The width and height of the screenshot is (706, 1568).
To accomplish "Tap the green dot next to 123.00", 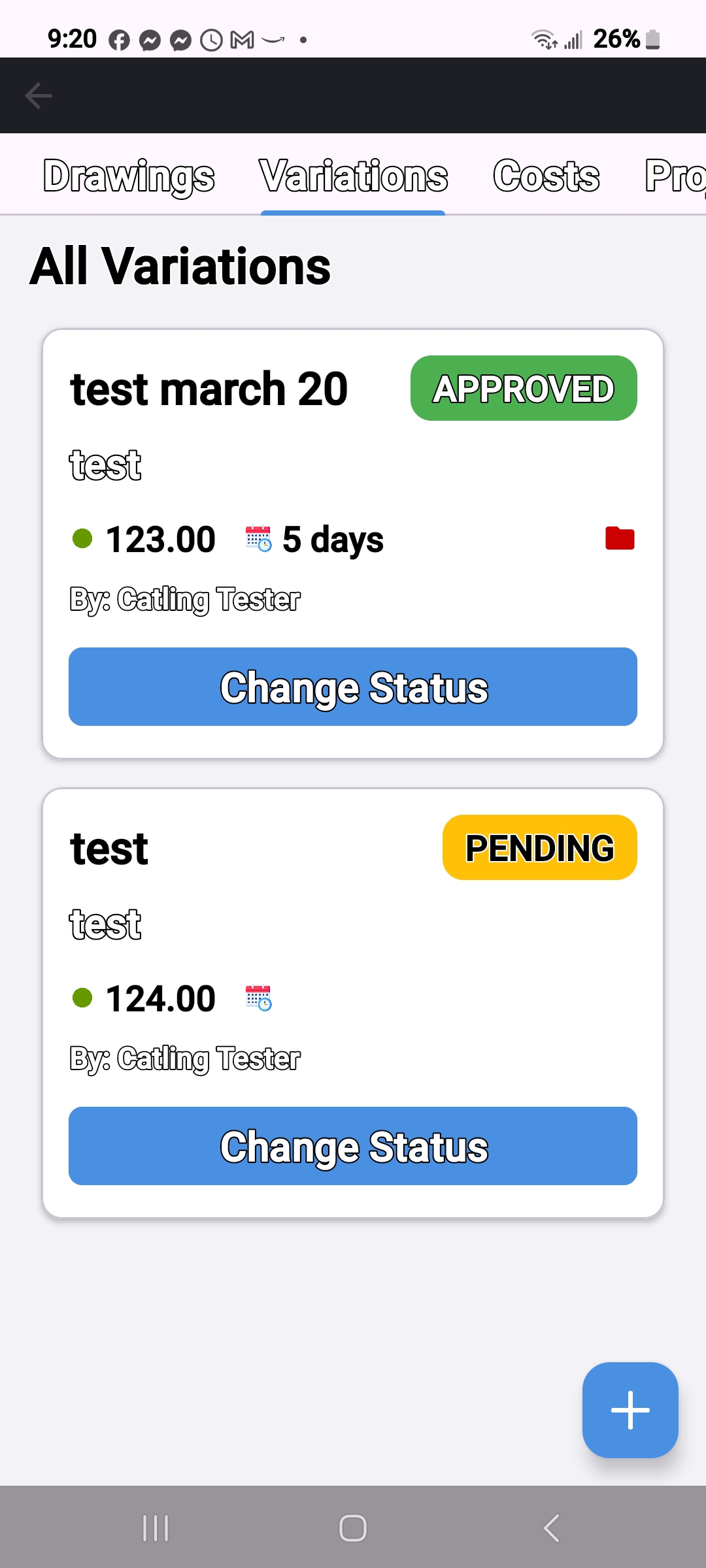I will click(82, 539).
